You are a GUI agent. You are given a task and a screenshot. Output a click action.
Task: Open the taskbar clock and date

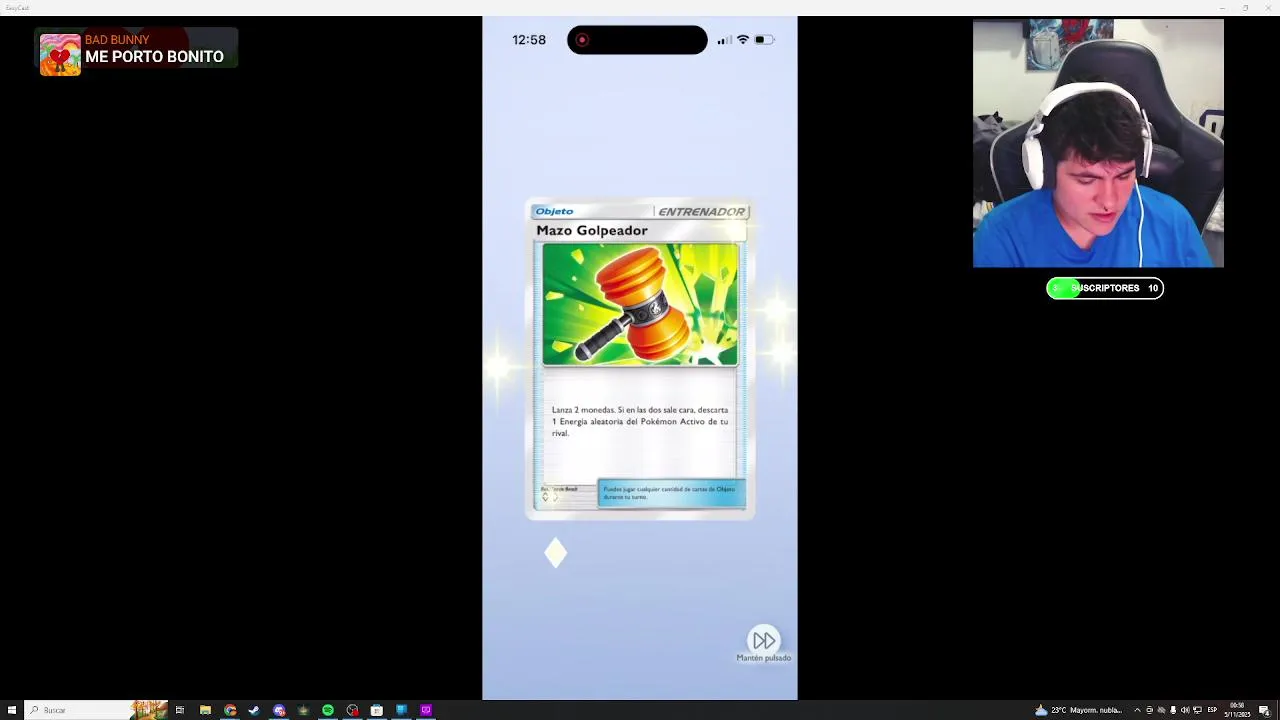pyautogui.click(x=1238, y=710)
